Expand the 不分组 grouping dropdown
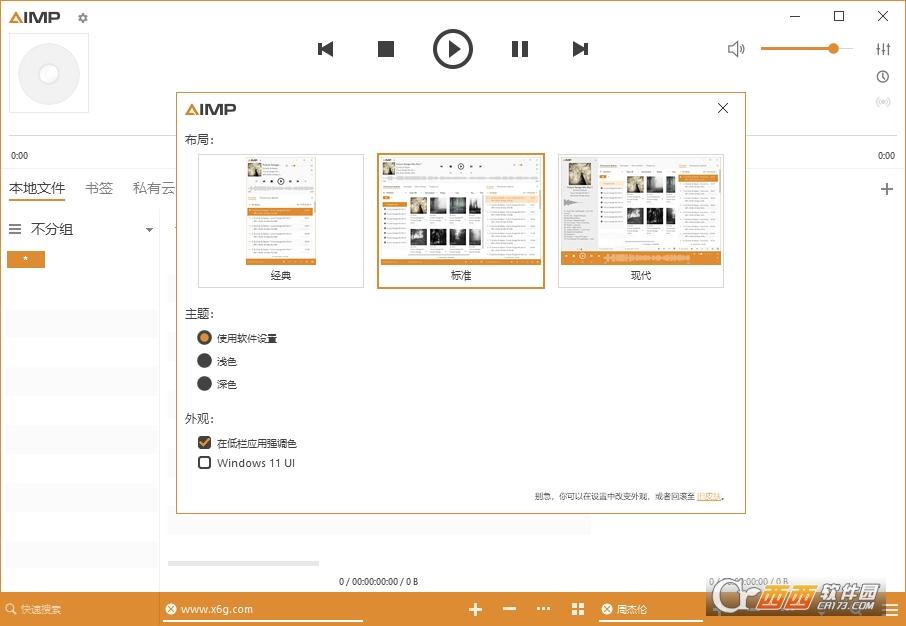 [149, 230]
